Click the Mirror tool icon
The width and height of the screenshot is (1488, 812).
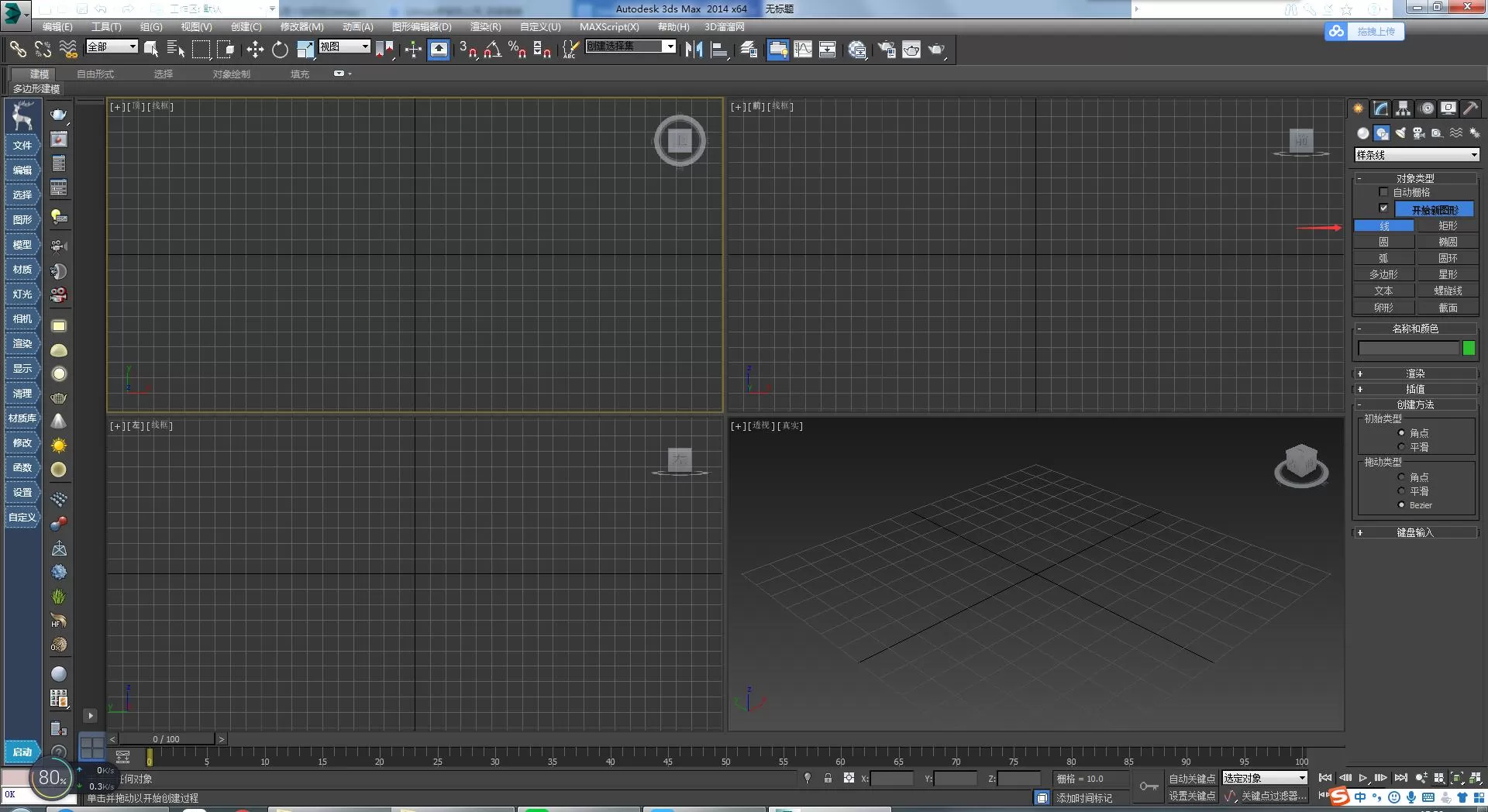coord(694,50)
